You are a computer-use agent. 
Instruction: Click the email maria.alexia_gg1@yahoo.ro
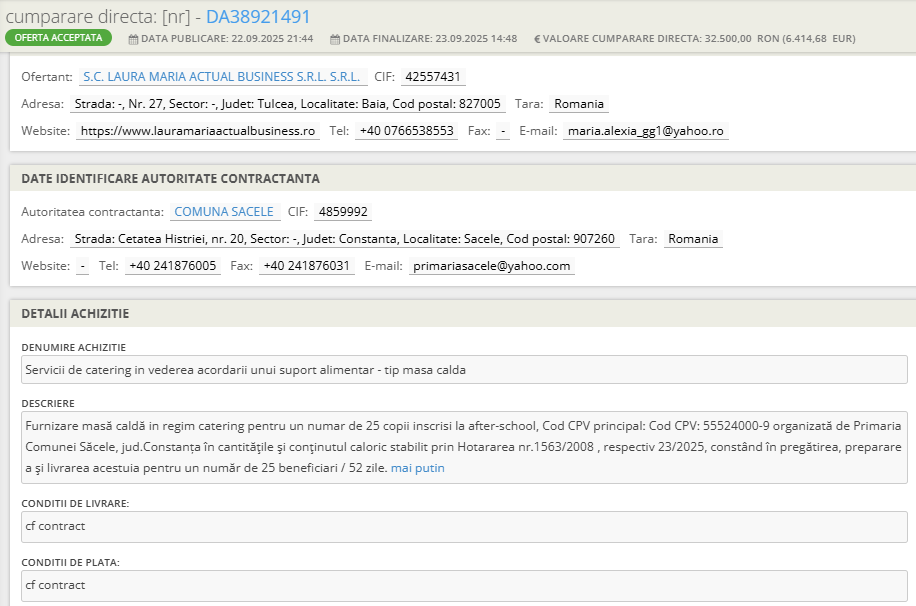coord(646,131)
